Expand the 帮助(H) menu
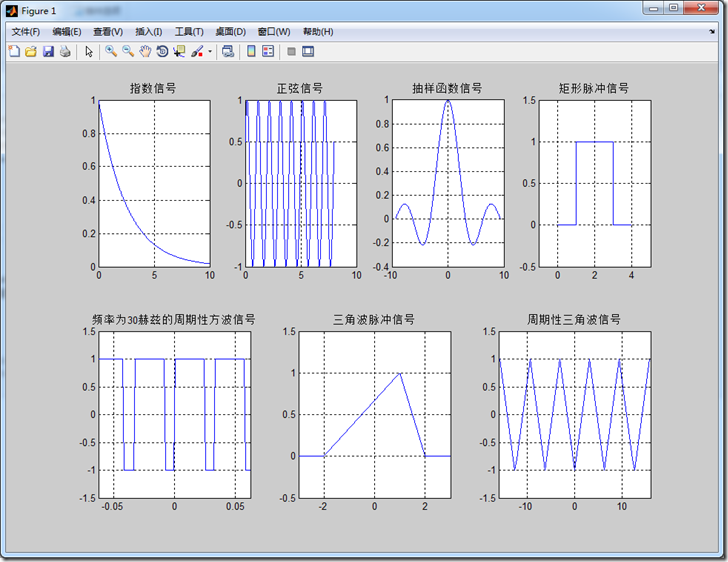The width and height of the screenshot is (728, 562). point(319,32)
